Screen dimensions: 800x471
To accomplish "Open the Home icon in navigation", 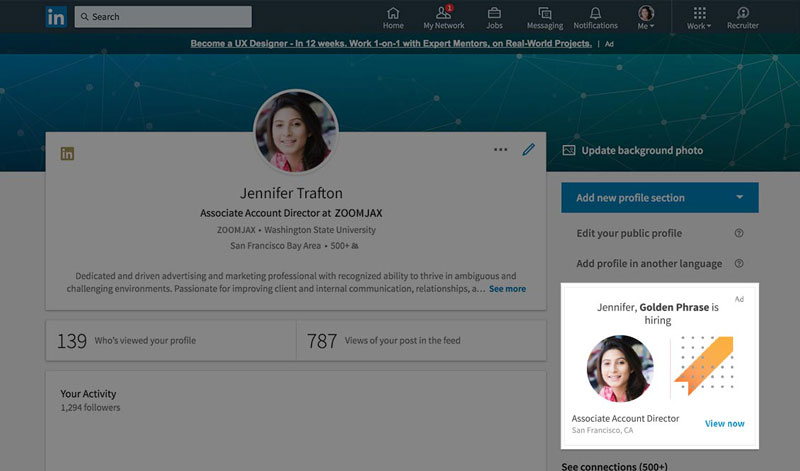I will pos(393,17).
